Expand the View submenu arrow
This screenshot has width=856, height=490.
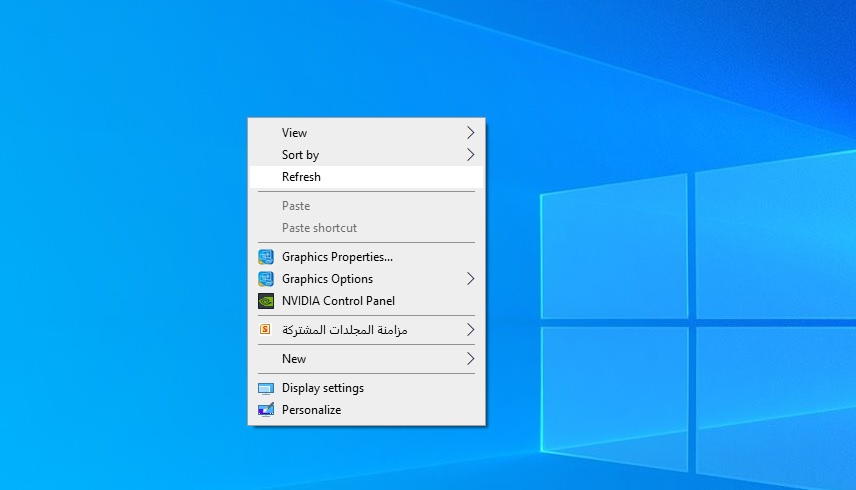[471, 133]
